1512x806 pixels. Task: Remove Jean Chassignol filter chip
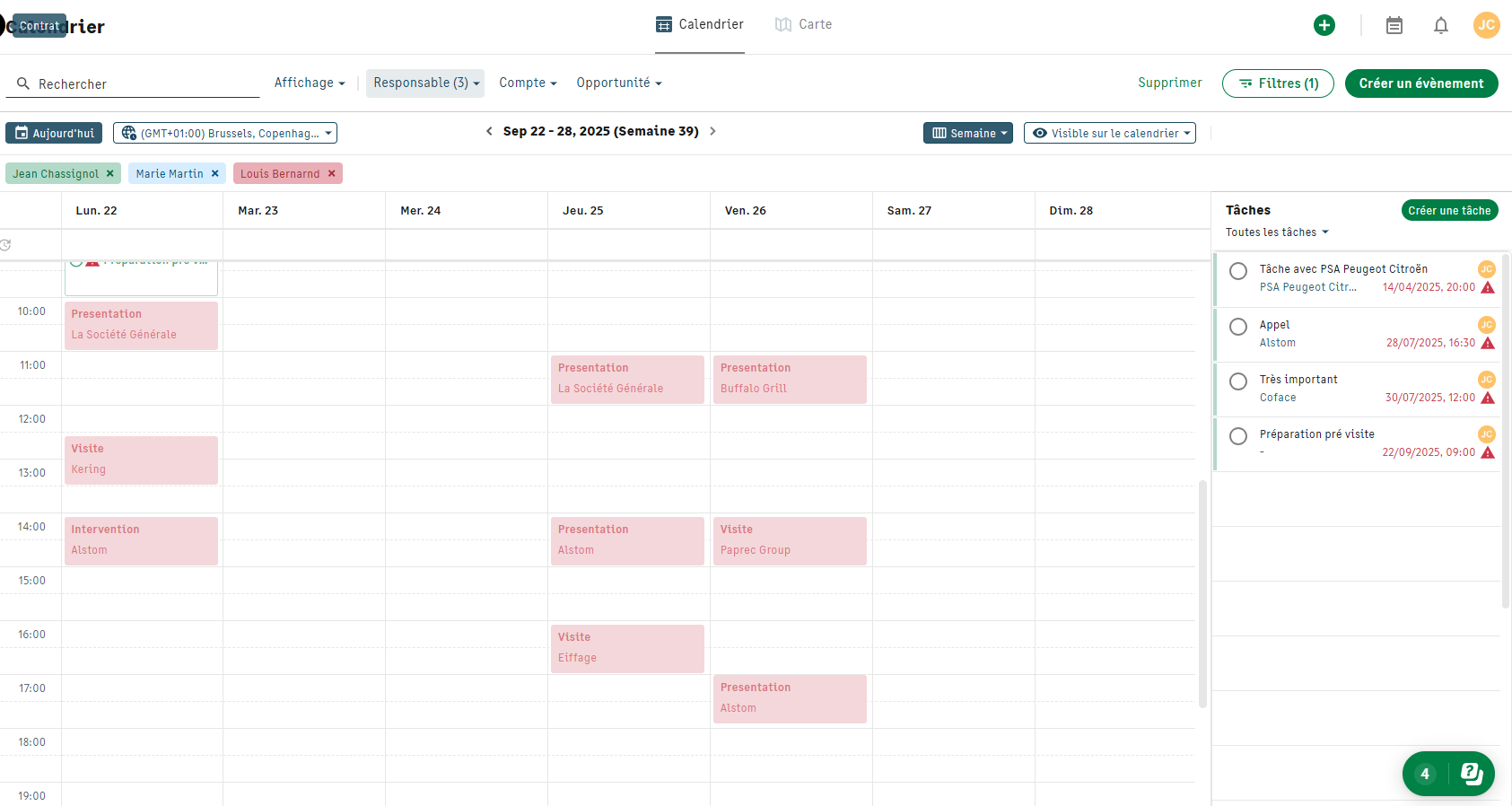coord(110,173)
